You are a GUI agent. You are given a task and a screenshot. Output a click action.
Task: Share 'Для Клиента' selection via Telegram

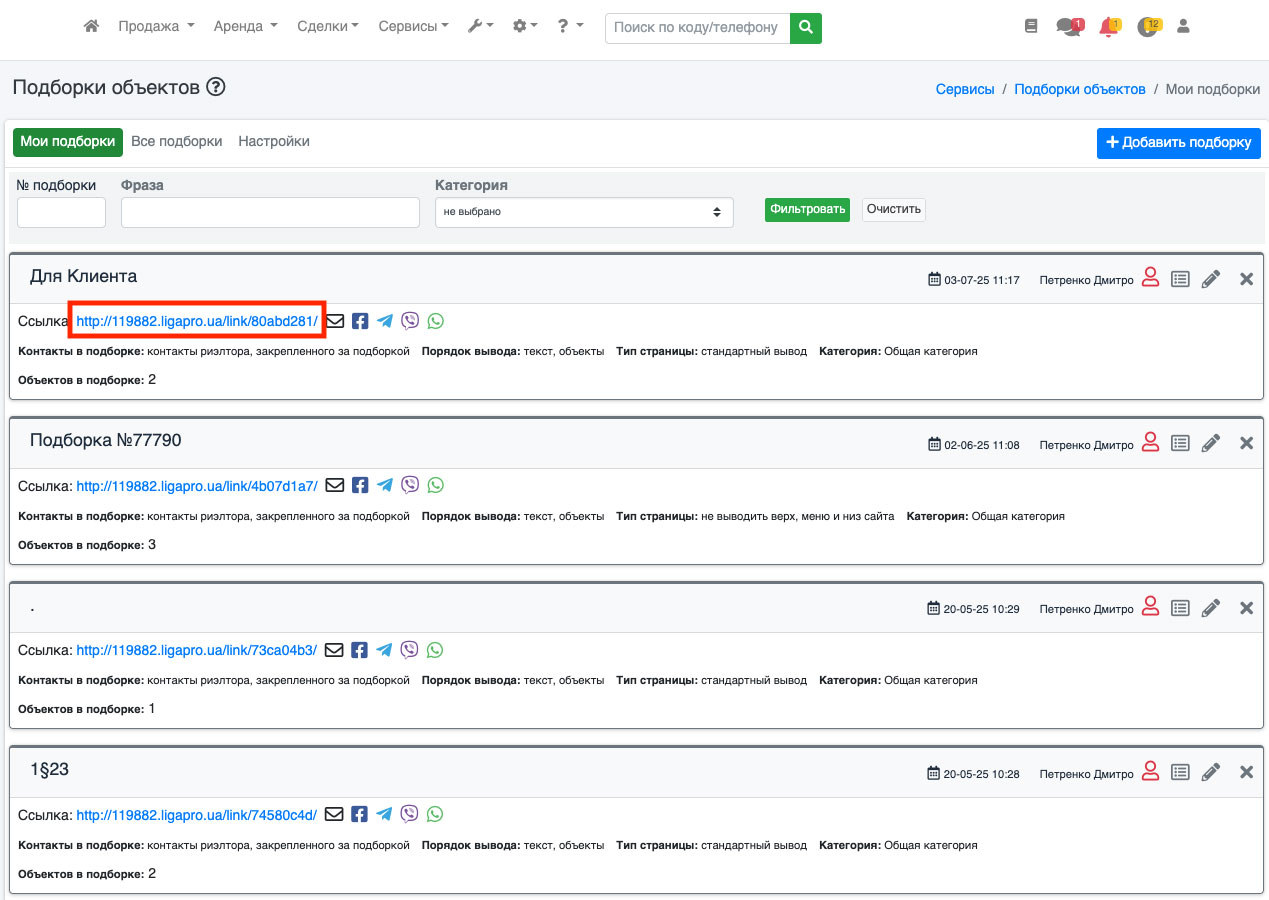coord(385,321)
